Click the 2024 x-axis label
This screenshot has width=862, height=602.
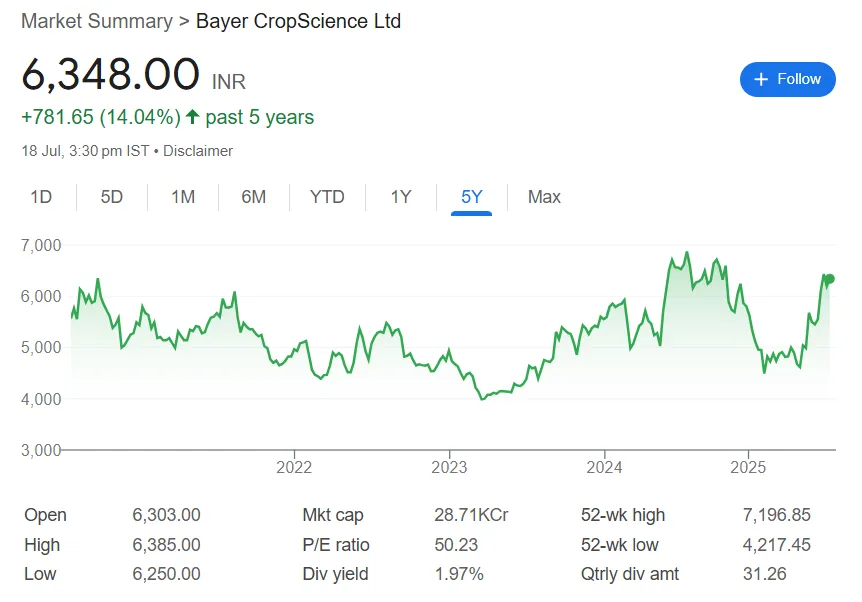pyautogui.click(x=604, y=467)
